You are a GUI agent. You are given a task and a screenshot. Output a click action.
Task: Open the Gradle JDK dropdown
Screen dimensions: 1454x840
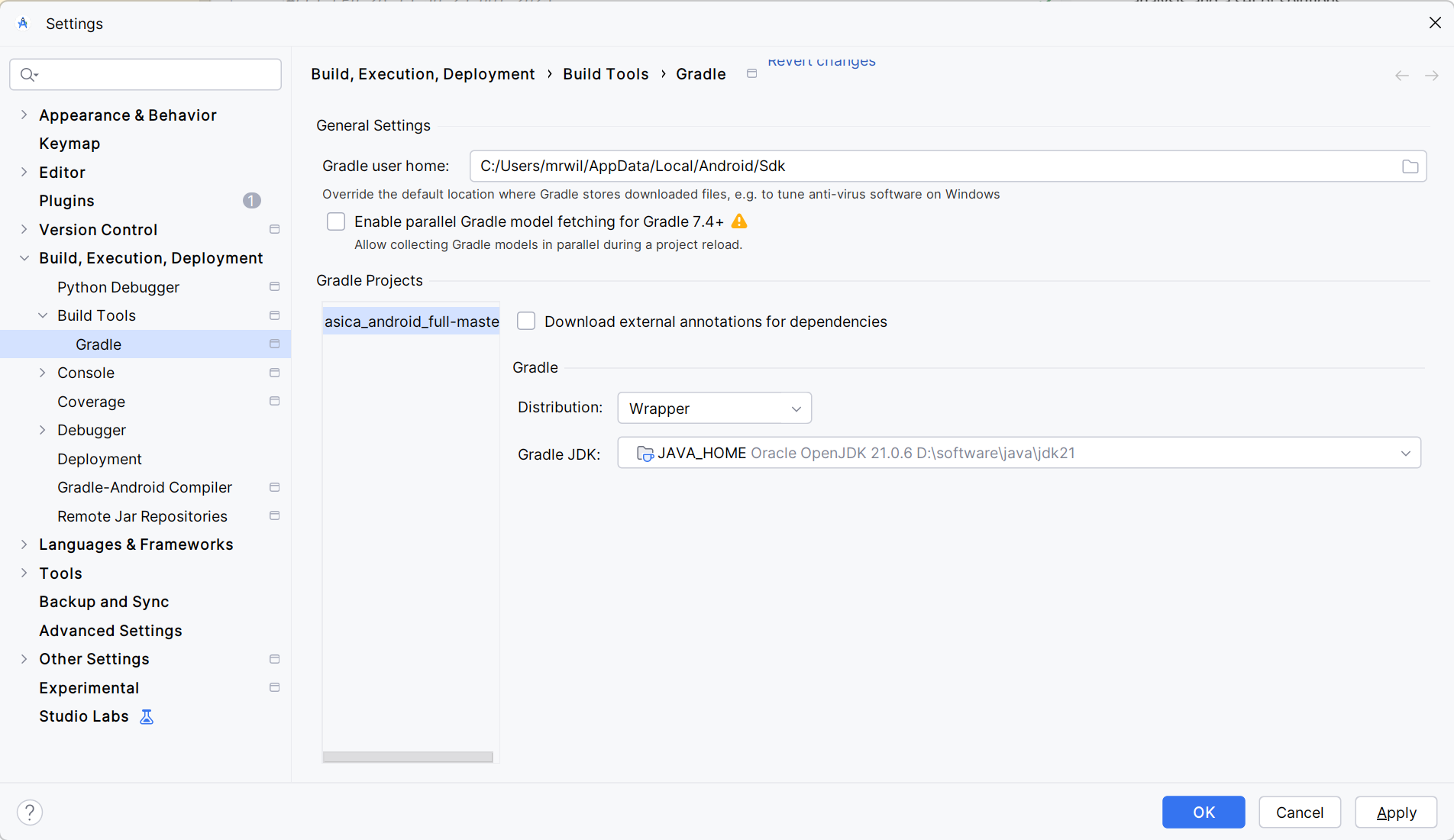coord(1019,453)
